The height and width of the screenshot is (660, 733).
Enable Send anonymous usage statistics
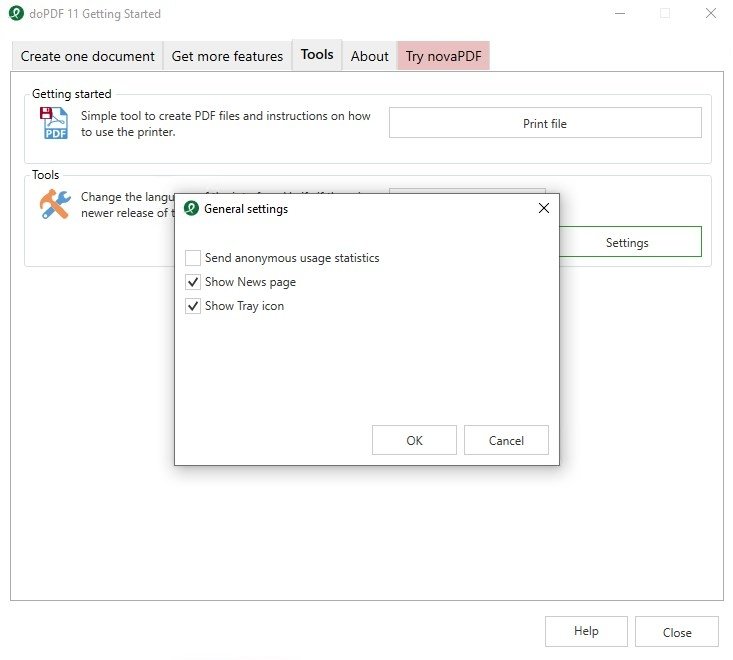pyautogui.click(x=193, y=258)
